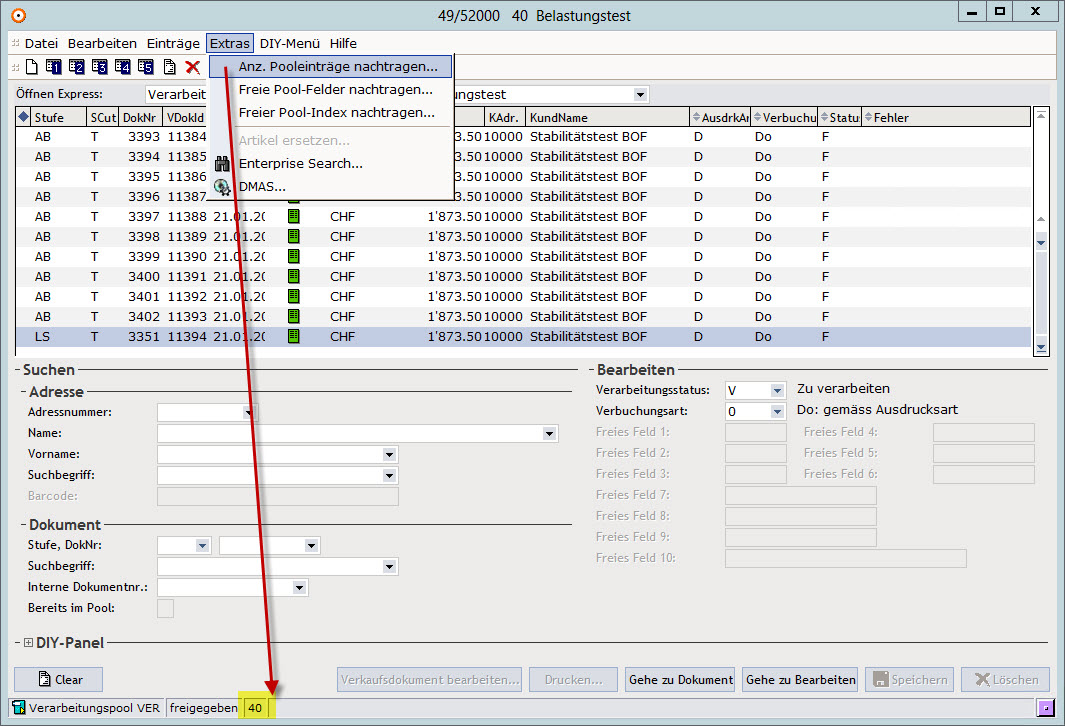Open the Adresse Suchbegriff dropdown arrow

coord(389,475)
